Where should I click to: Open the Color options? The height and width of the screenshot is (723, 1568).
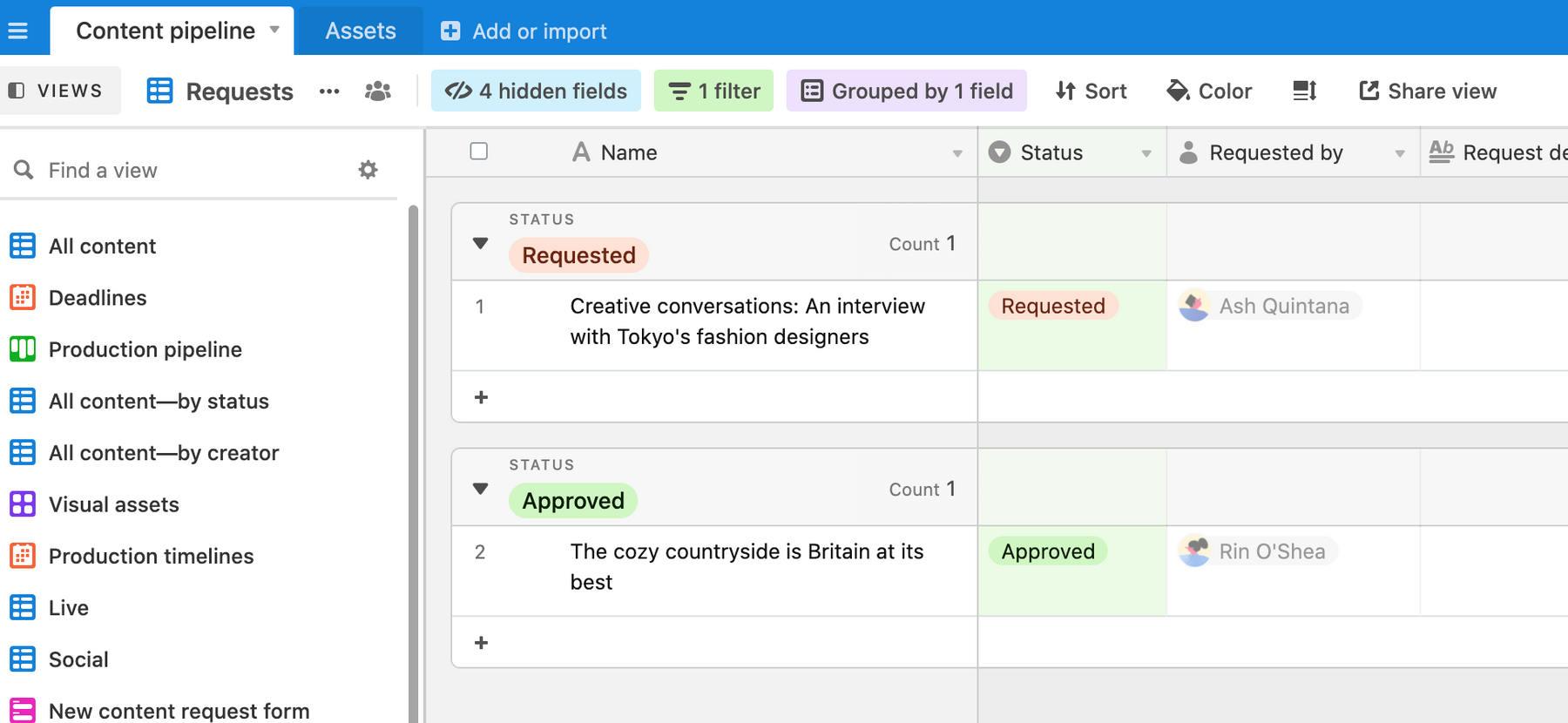click(x=1209, y=91)
